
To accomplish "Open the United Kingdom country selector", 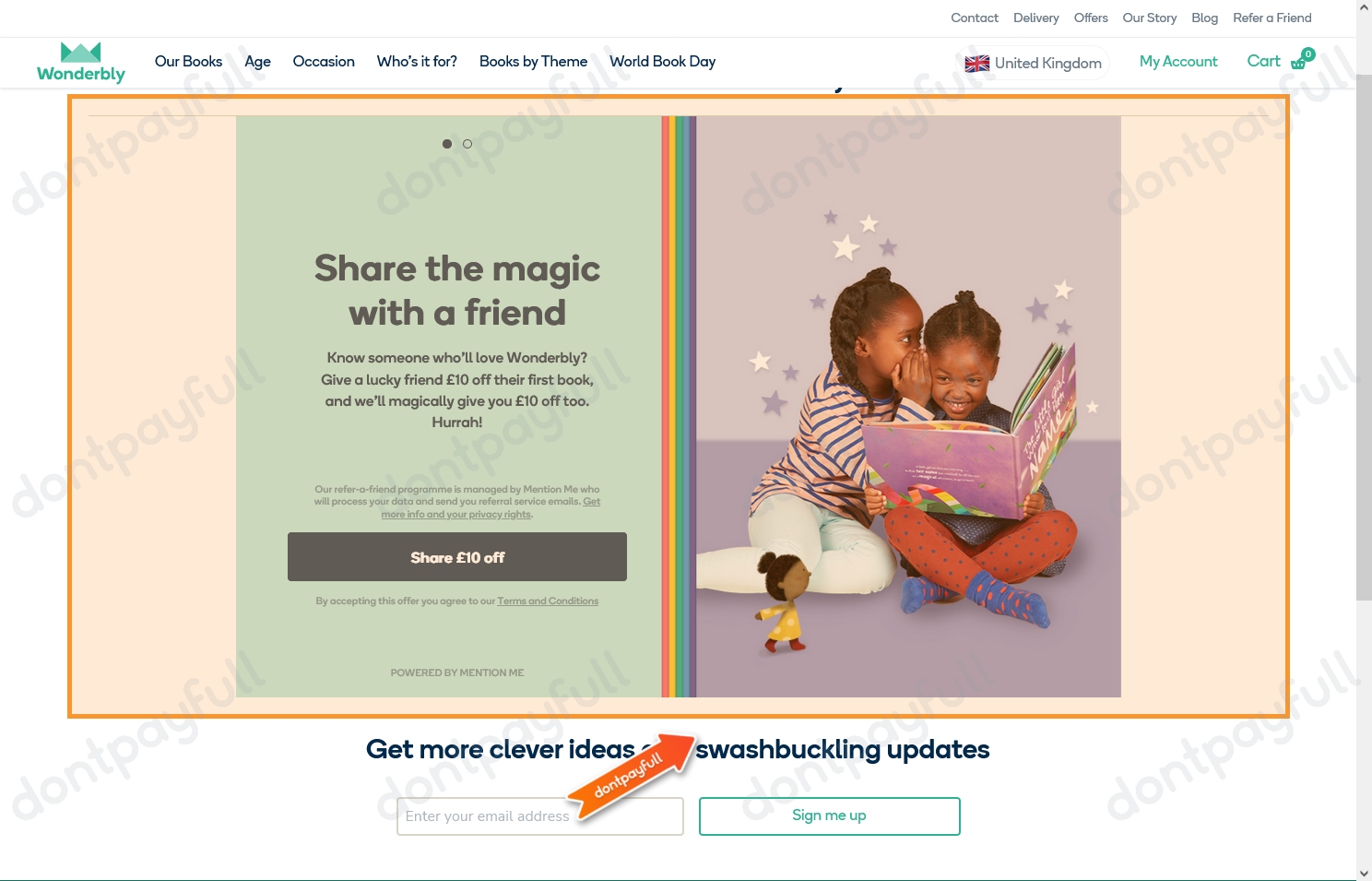I will tap(1034, 63).
